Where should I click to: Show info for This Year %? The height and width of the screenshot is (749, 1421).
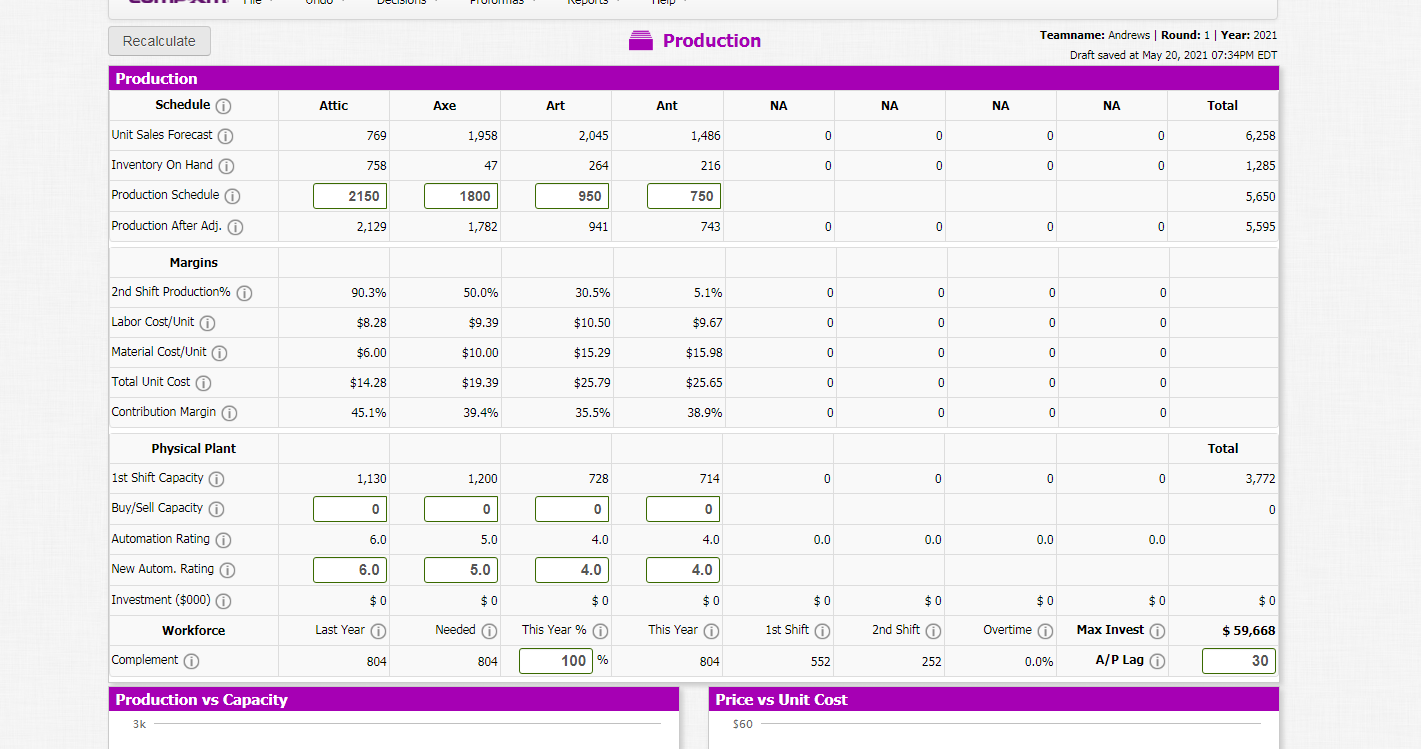point(600,631)
